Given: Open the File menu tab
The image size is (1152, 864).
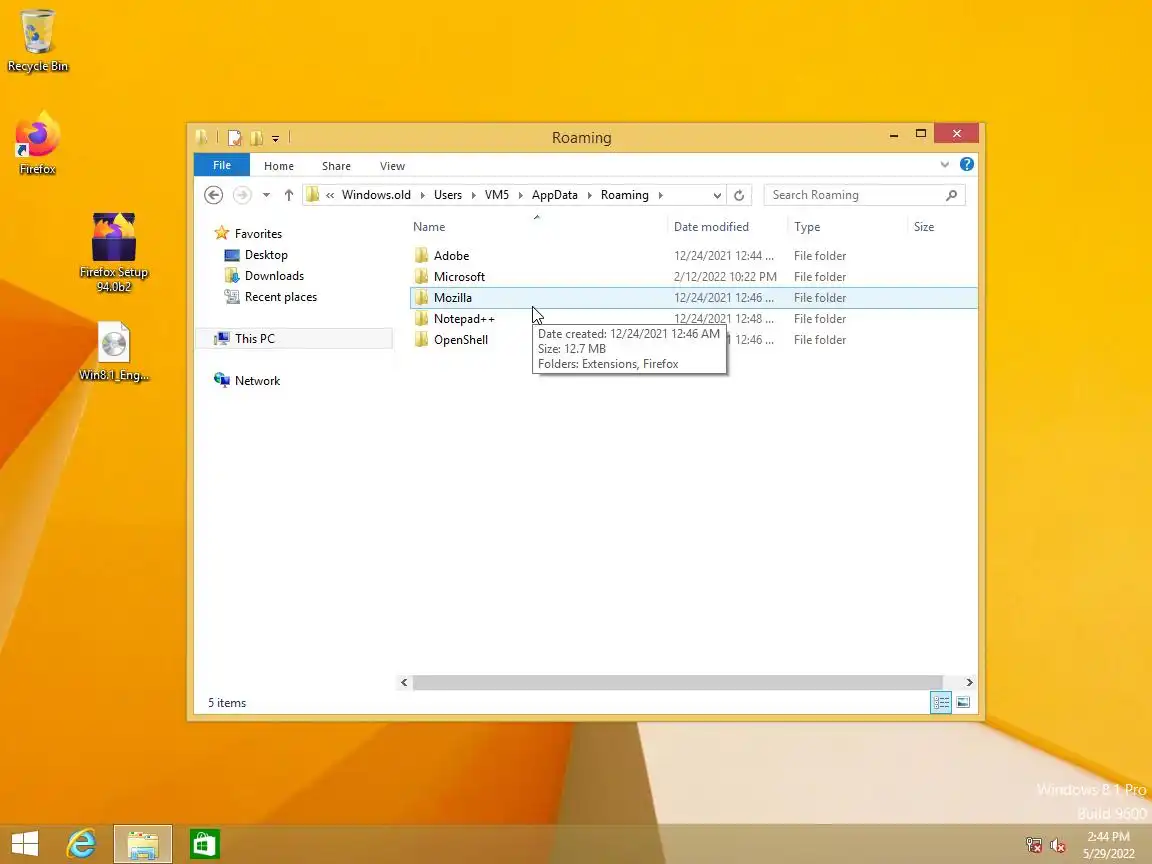Looking at the screenshot, I should pyautogui.click(x=222, y=165).
